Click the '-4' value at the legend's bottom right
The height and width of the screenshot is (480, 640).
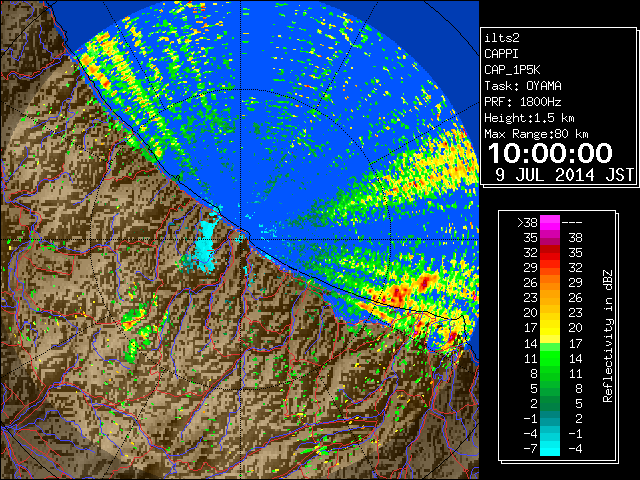click(x=575, y=449)
